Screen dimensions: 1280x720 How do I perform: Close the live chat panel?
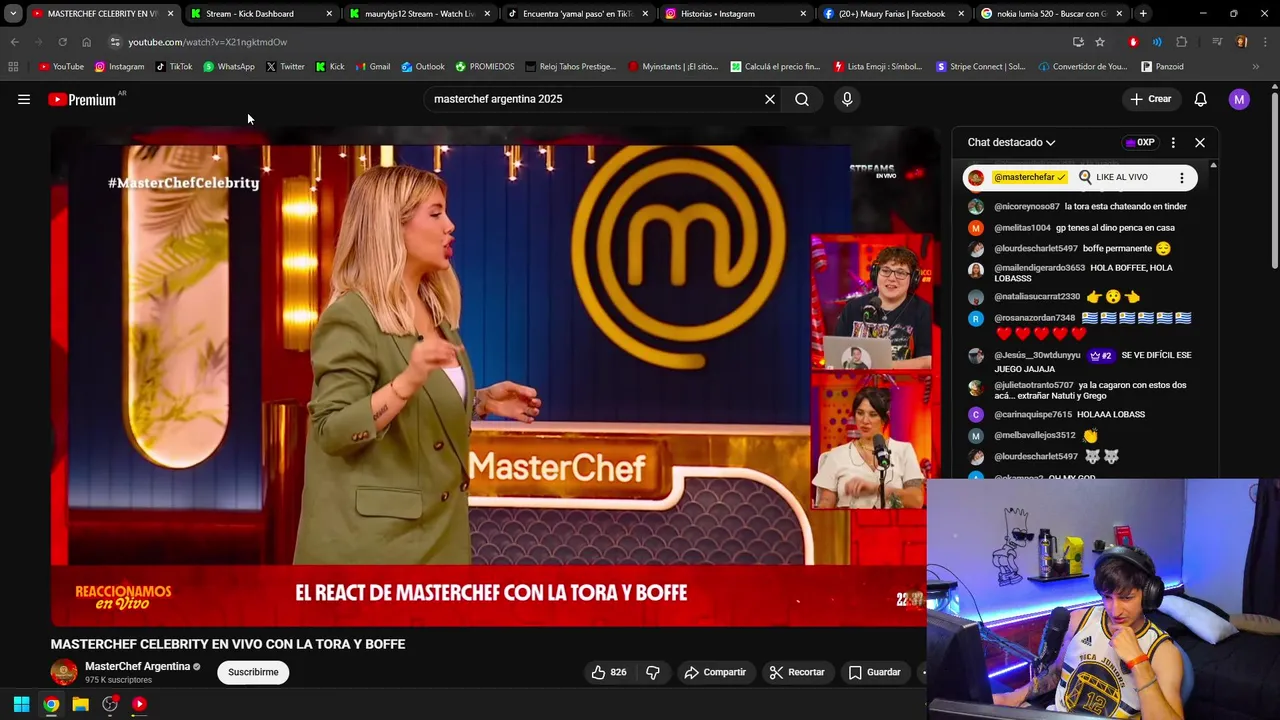coord(1200,142)
